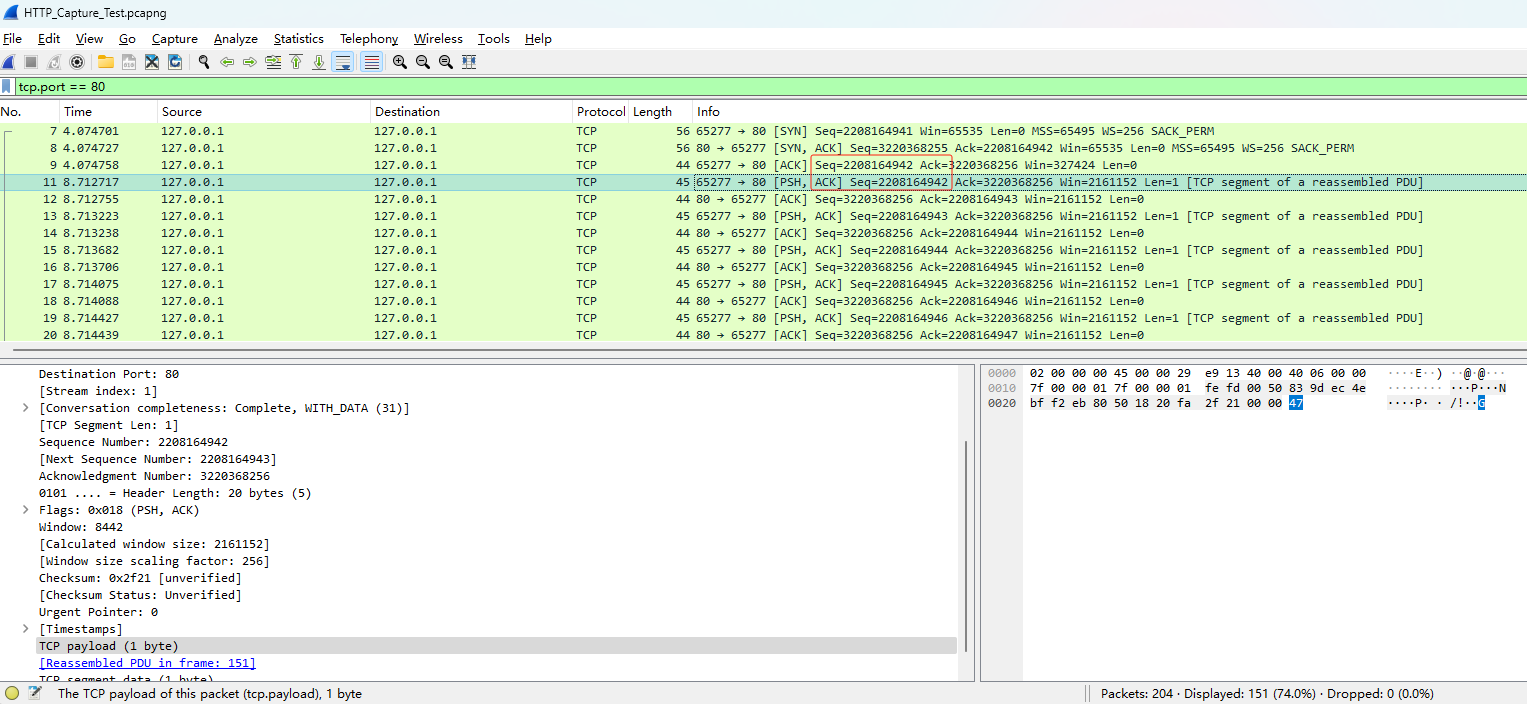
Task: Select packet 19 at time 8.714427
Action: [x=763, y=318]
